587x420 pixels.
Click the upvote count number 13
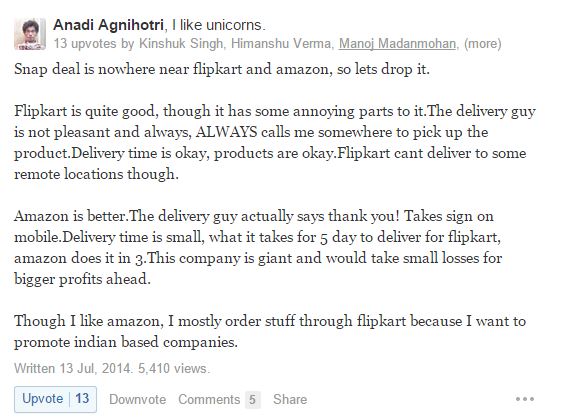coord(82,398)
